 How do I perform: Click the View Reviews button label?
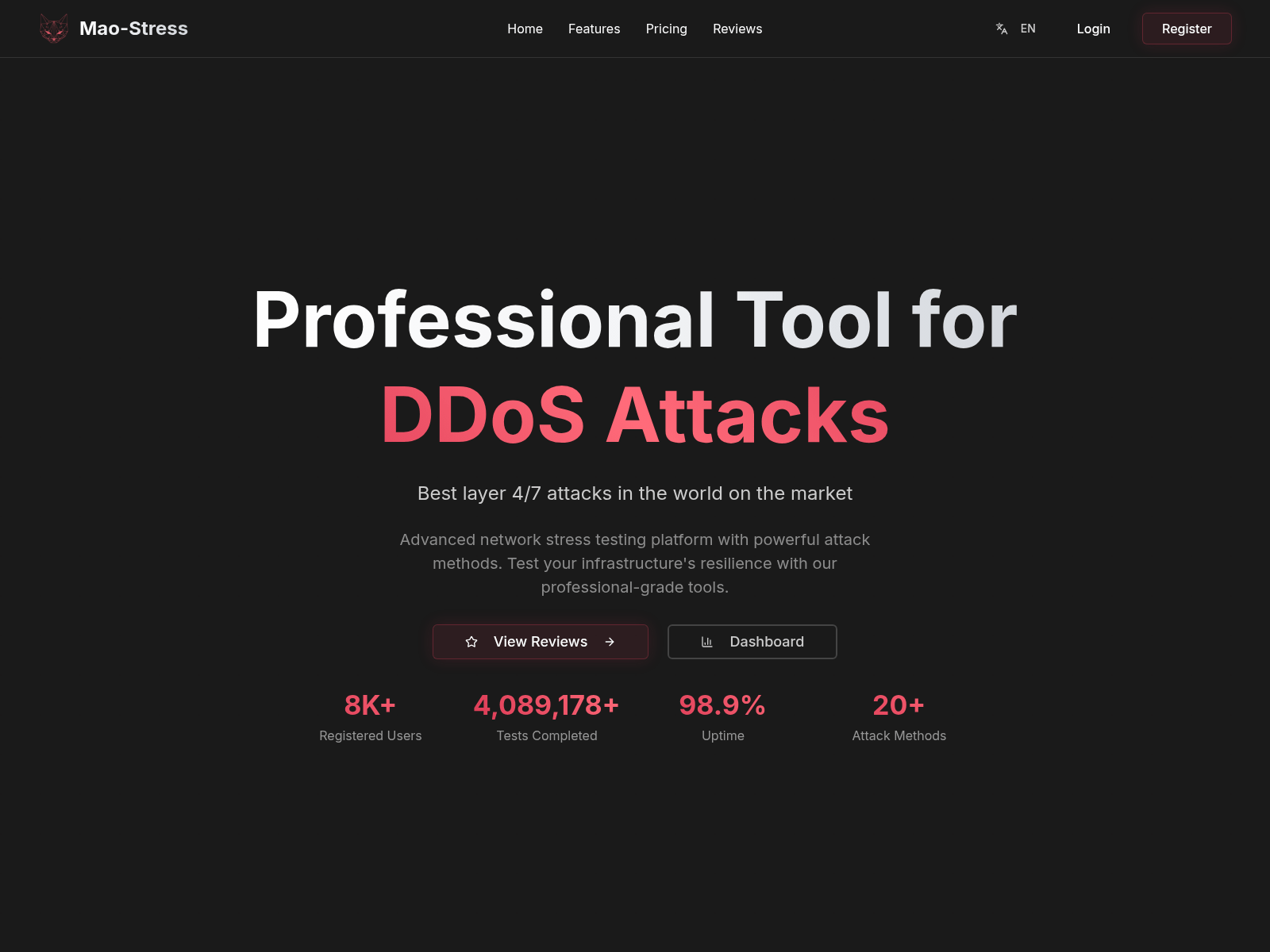pyautogui.click(x=540, y=642)
